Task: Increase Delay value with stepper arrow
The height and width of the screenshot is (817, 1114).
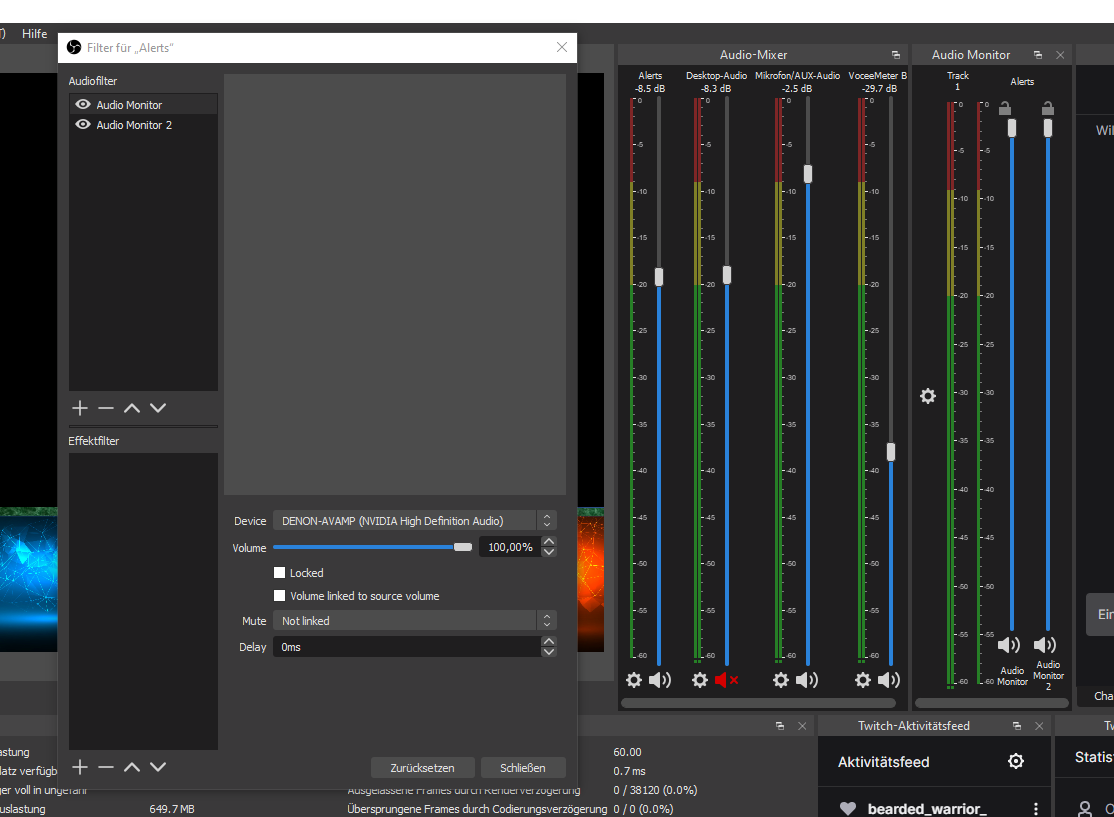Action: pos(548,642)
